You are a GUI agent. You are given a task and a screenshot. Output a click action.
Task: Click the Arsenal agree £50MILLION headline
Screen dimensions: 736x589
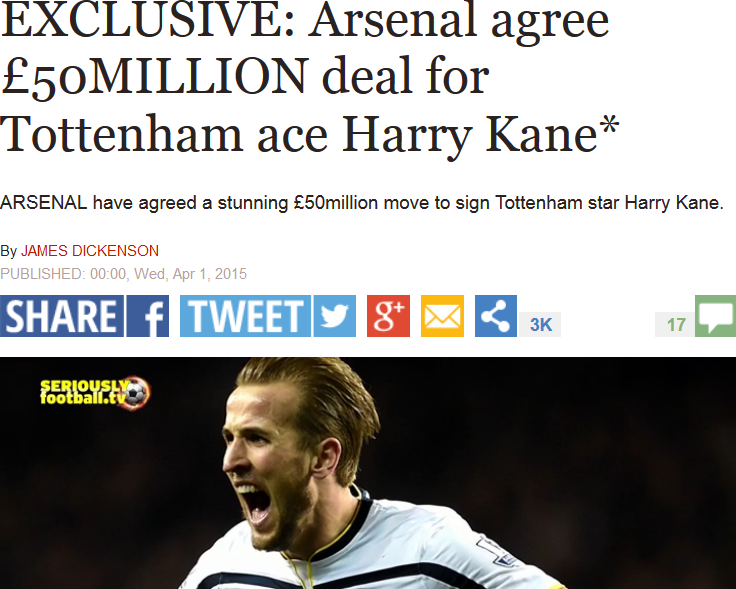tap(310, 77)
